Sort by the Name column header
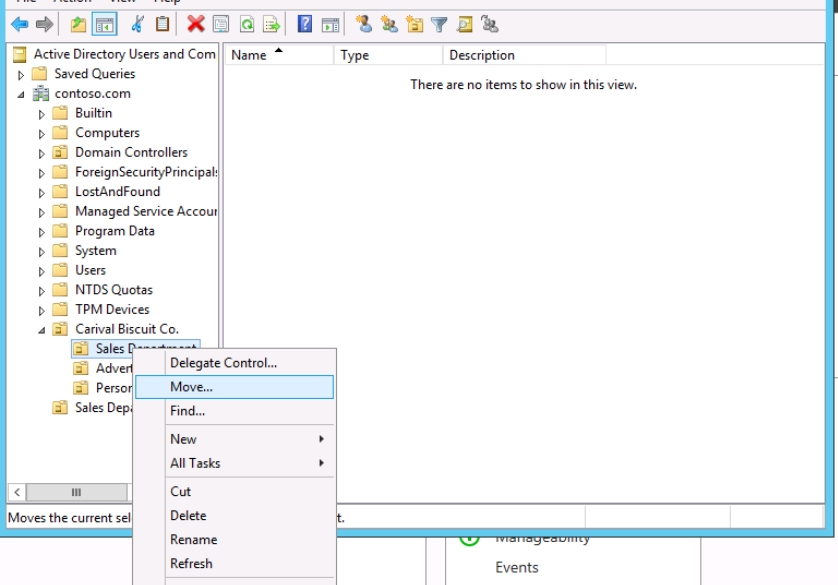Screen dimensions: 838x585 (279, 55)
